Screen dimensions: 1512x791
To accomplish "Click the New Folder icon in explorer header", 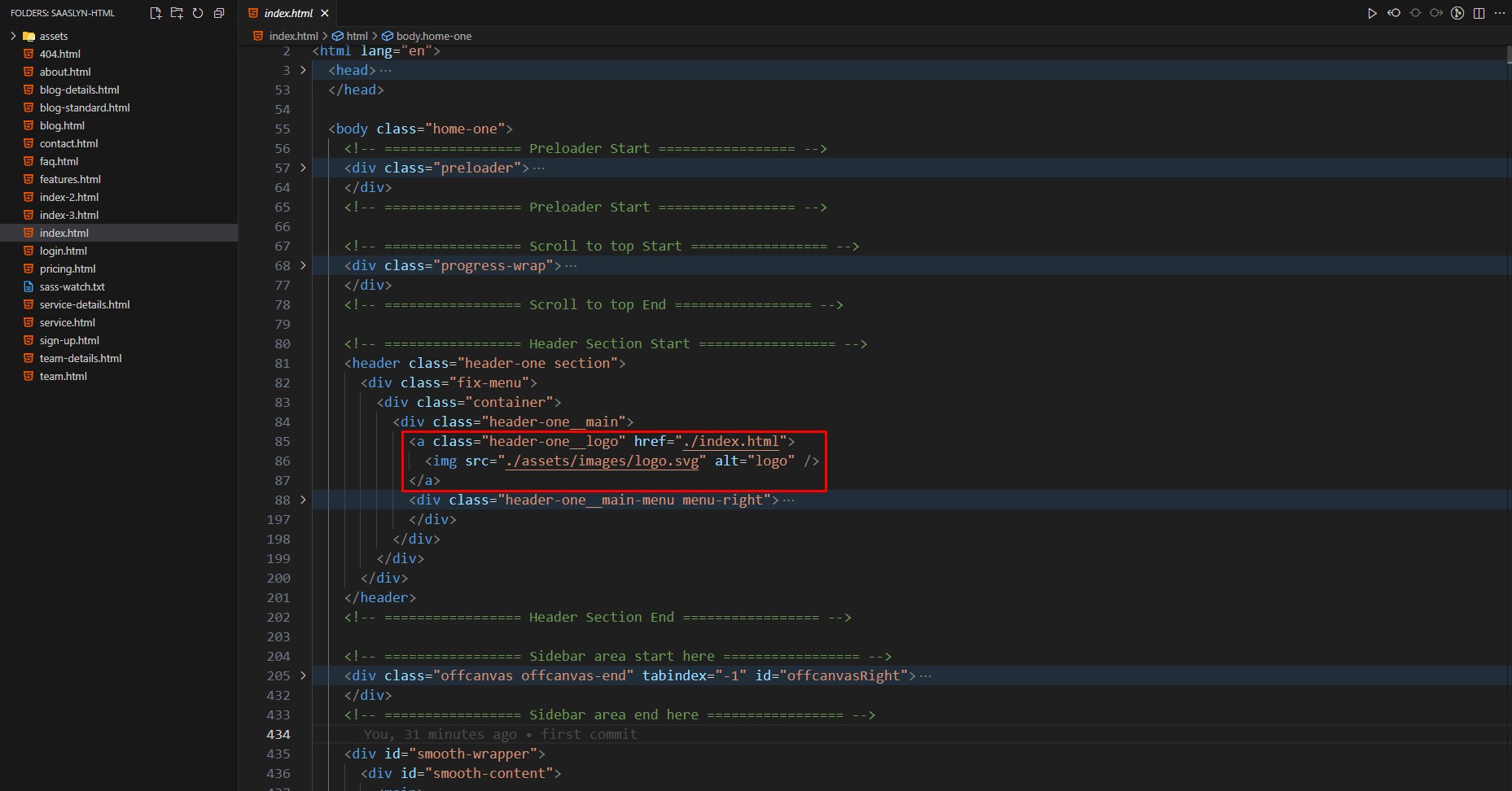I will click(x=177, y=13).
